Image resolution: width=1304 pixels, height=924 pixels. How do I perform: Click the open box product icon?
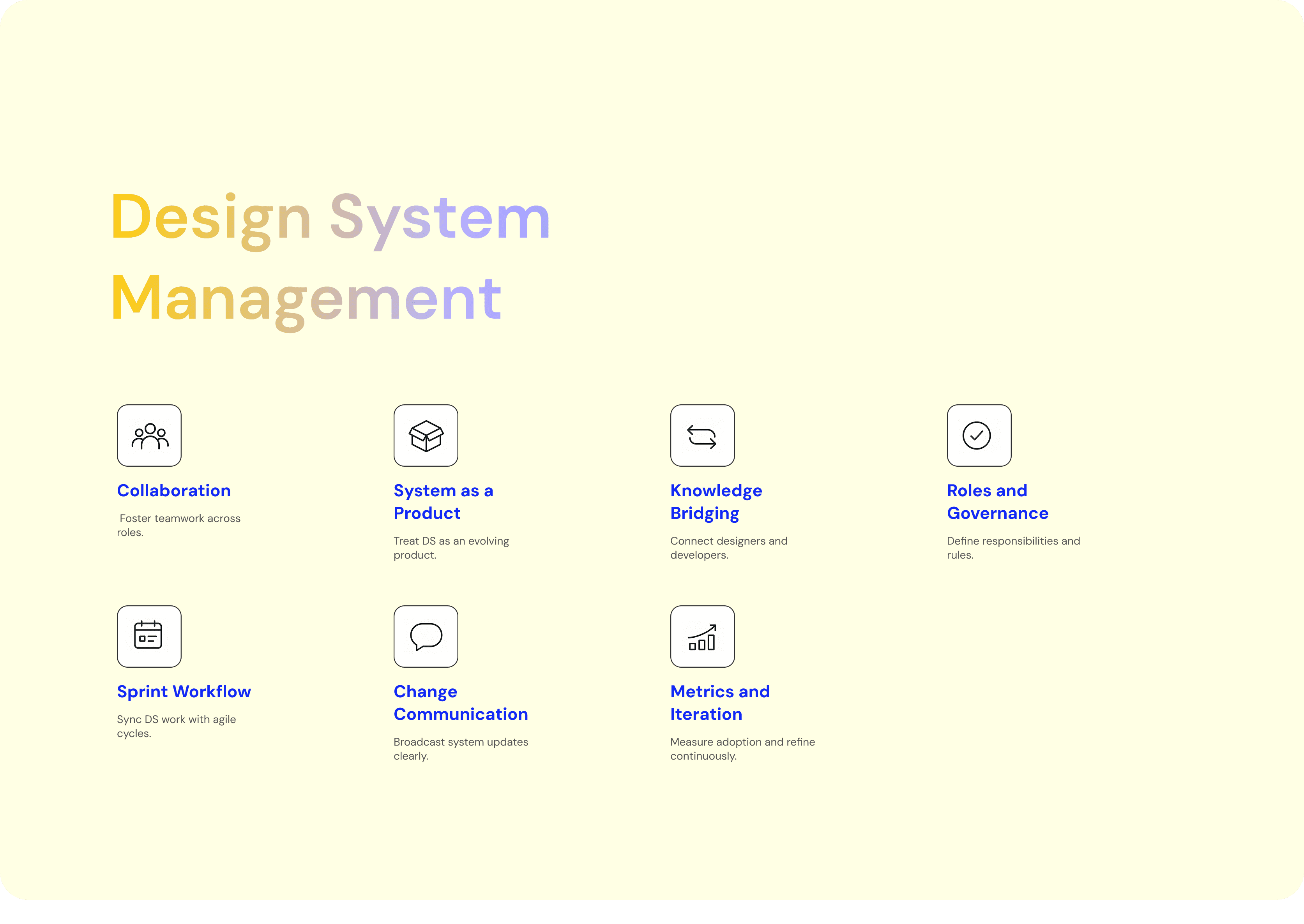(426, 436)
